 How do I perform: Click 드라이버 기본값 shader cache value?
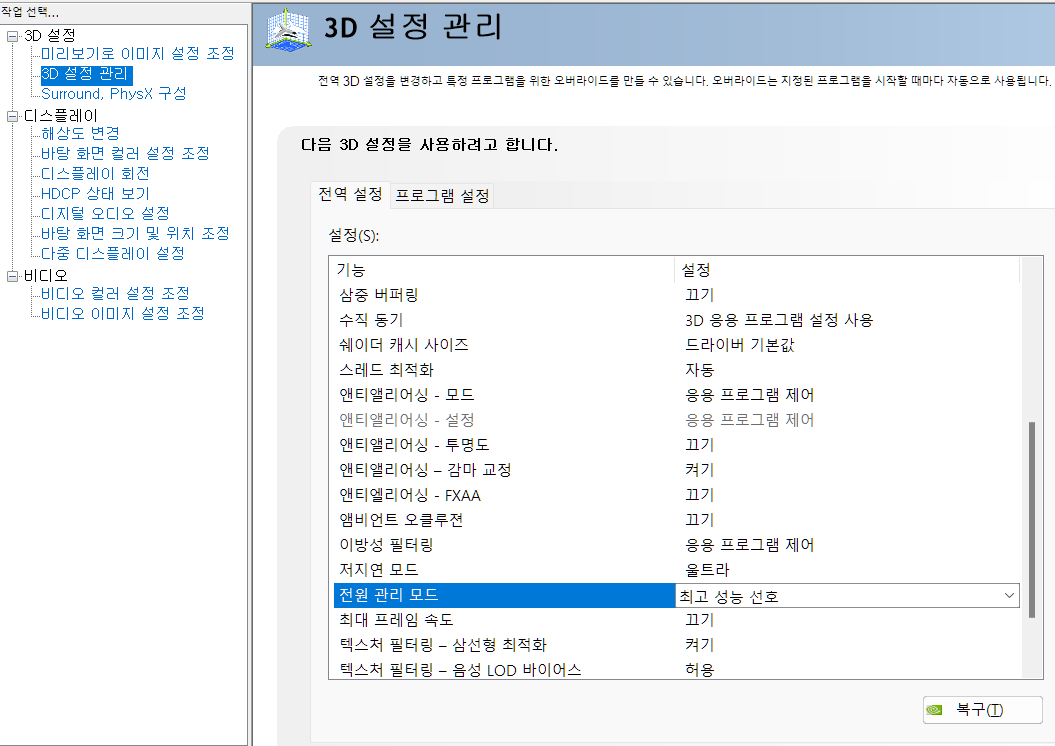coord(739,344)
